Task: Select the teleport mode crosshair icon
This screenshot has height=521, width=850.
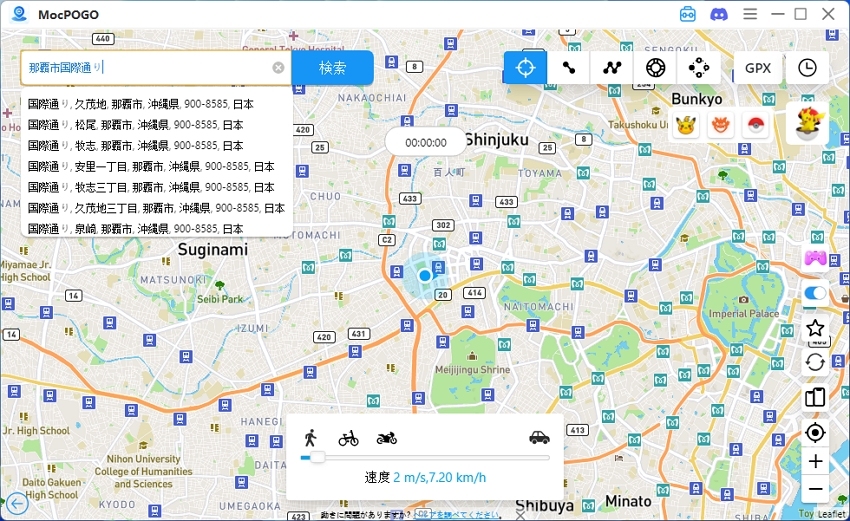Action: [x=525, y=68]
